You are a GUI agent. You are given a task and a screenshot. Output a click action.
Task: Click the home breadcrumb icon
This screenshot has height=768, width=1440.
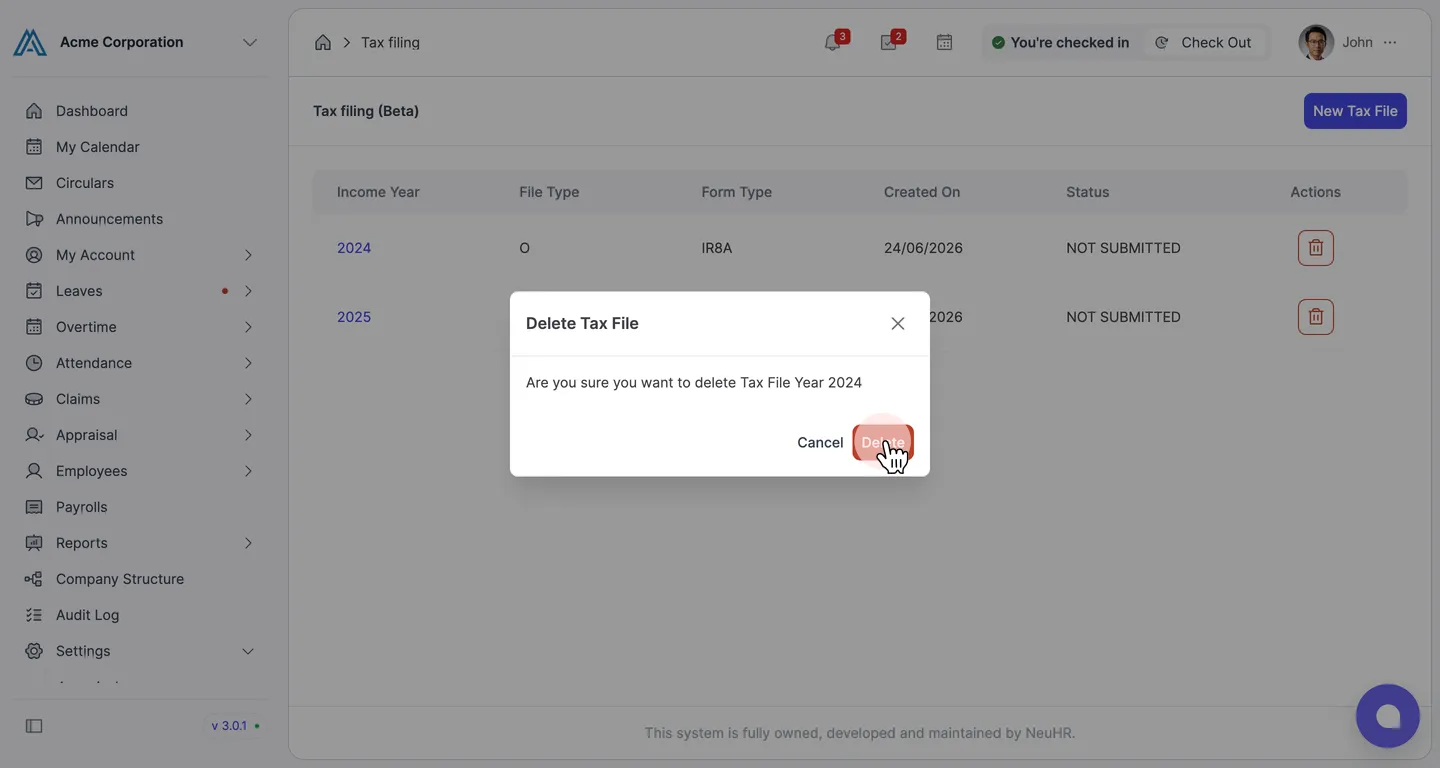click(x=323, y=42)
